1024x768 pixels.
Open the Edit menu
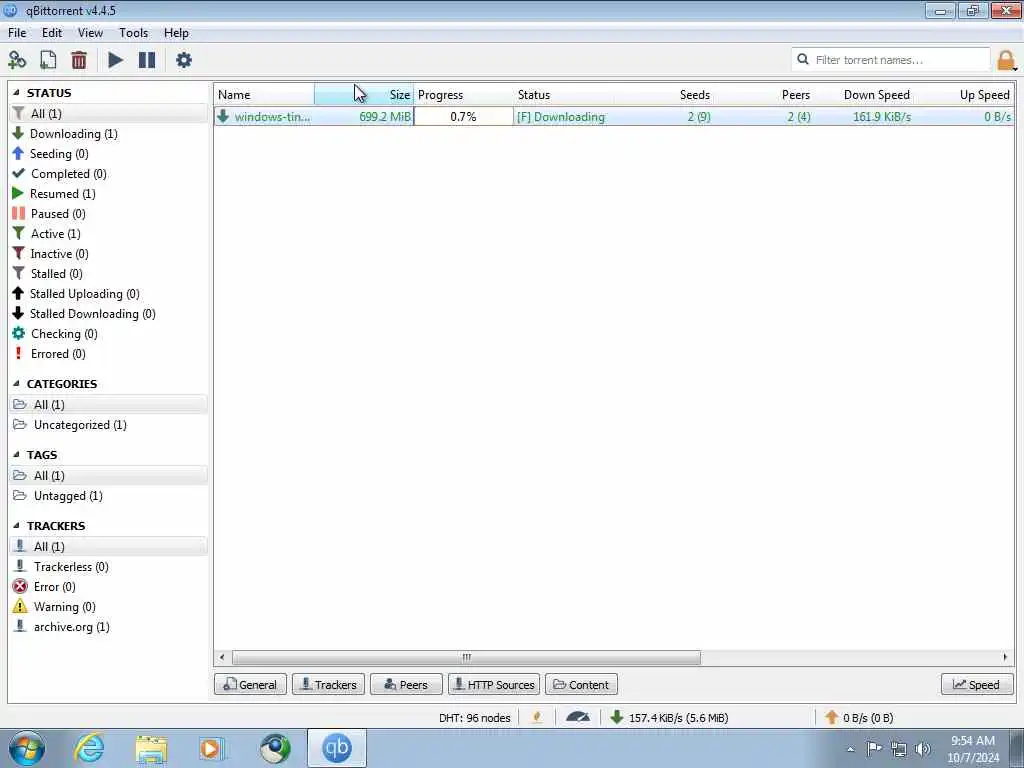[x=52, y=33]
